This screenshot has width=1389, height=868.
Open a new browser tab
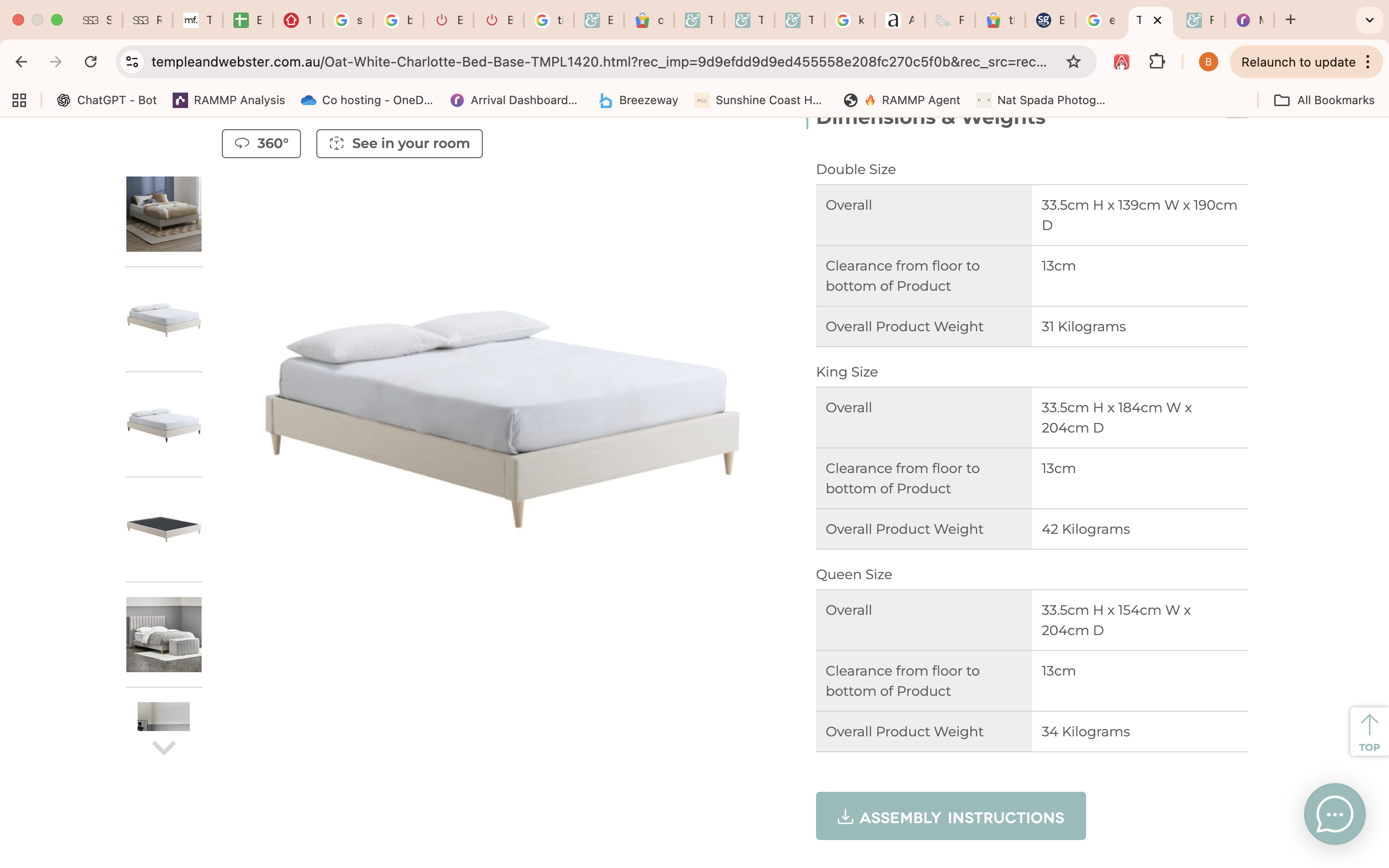click(x=1291, y=20)
